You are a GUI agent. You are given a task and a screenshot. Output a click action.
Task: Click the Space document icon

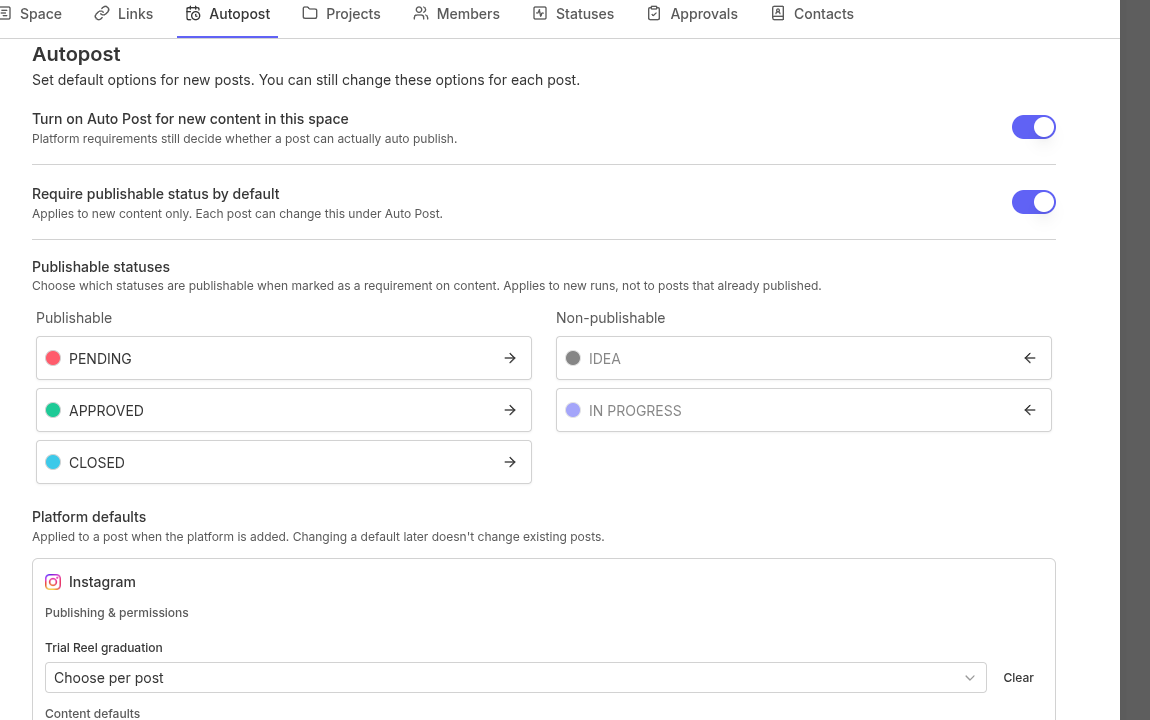[5, 13]
